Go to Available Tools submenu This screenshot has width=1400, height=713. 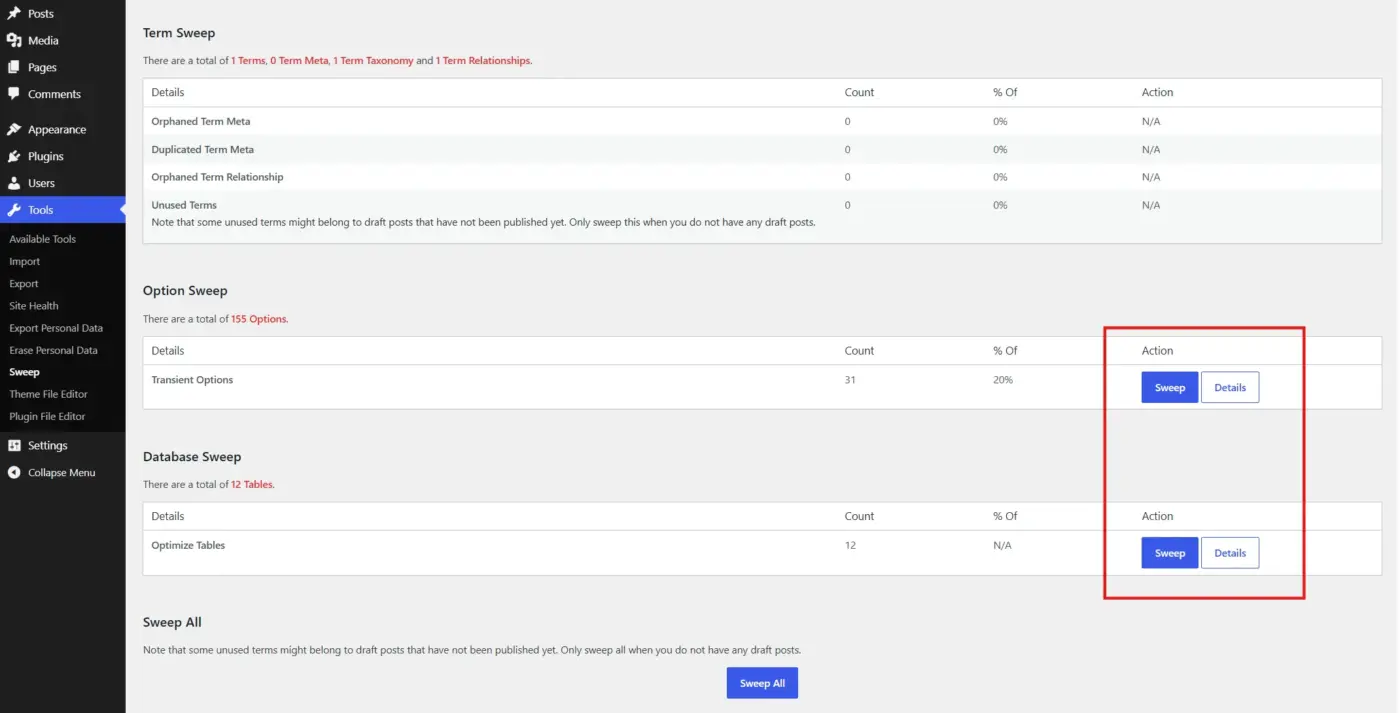[x=43, y=239]
